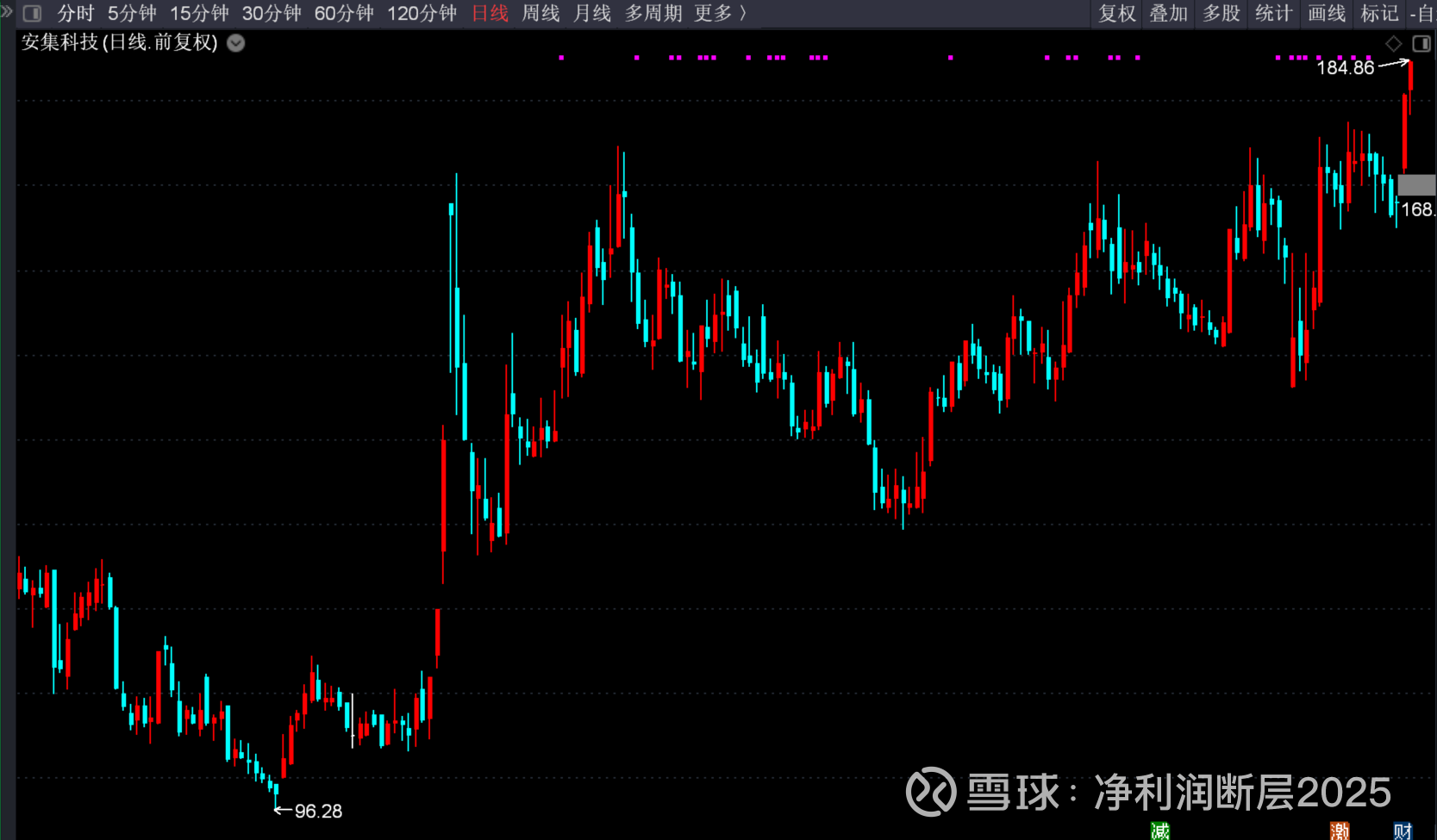Open the 统计 statistics tool
Image resolution: width=1437 pixels, height=840 pixels.
[1274, 14]
